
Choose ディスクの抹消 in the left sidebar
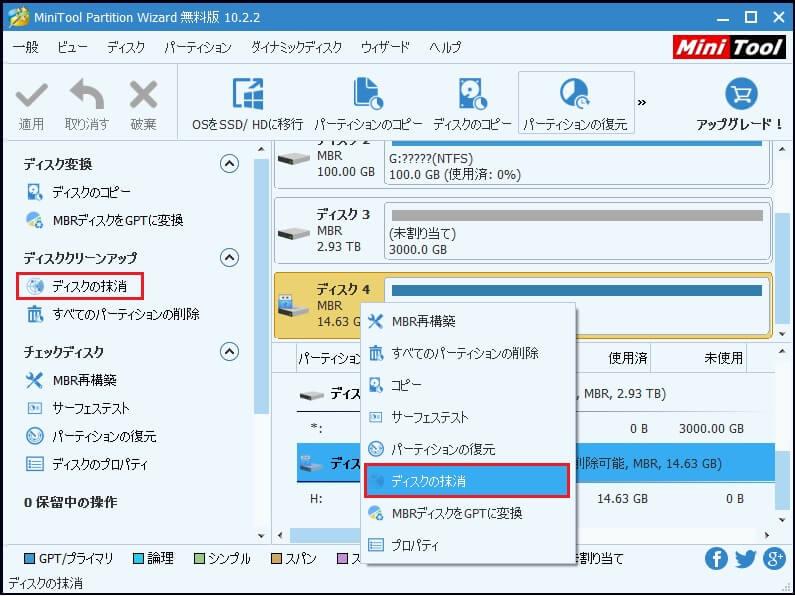click(x=80, y=286)
